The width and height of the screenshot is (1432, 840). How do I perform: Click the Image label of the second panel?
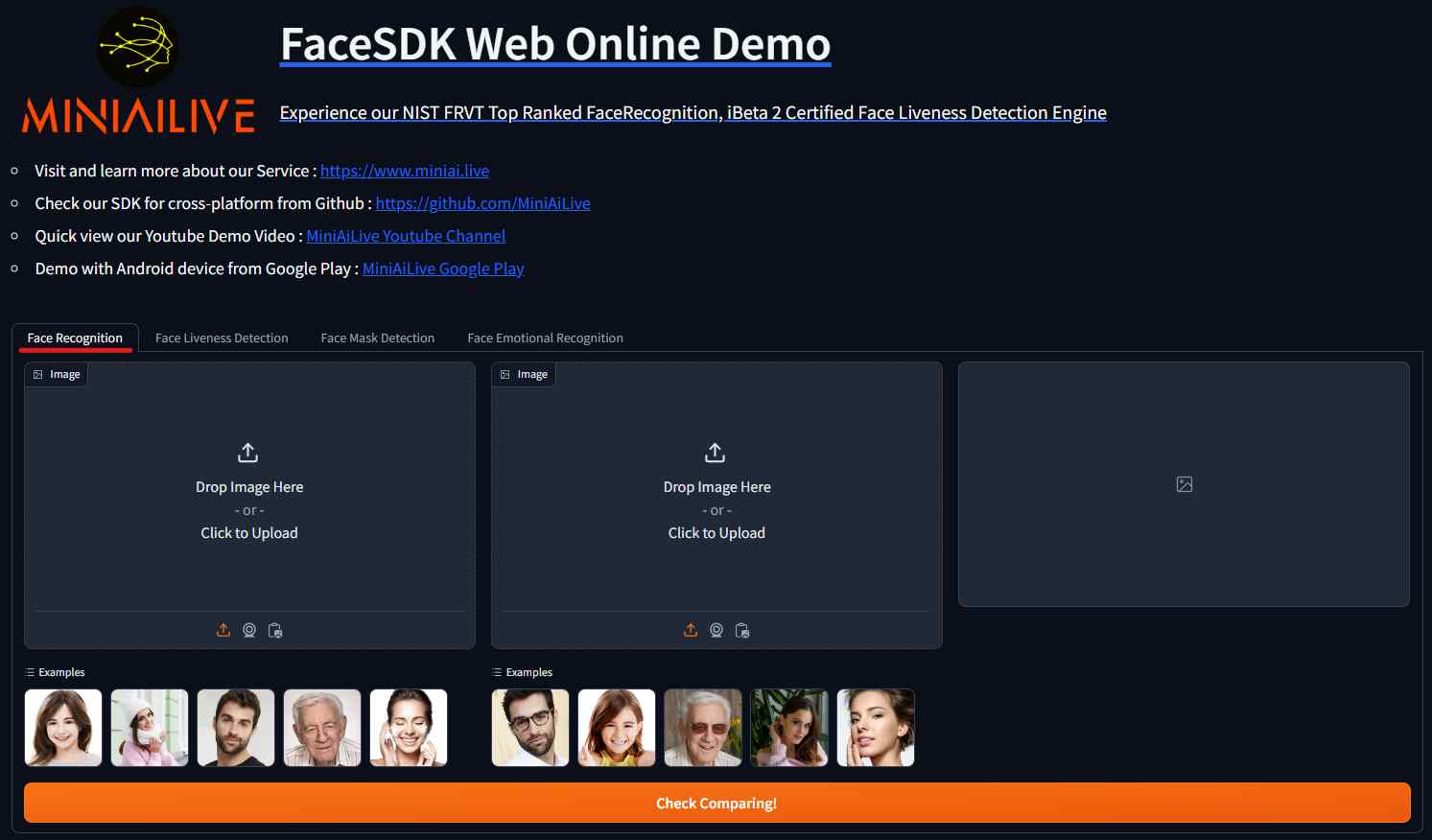(x=524, y=374)
